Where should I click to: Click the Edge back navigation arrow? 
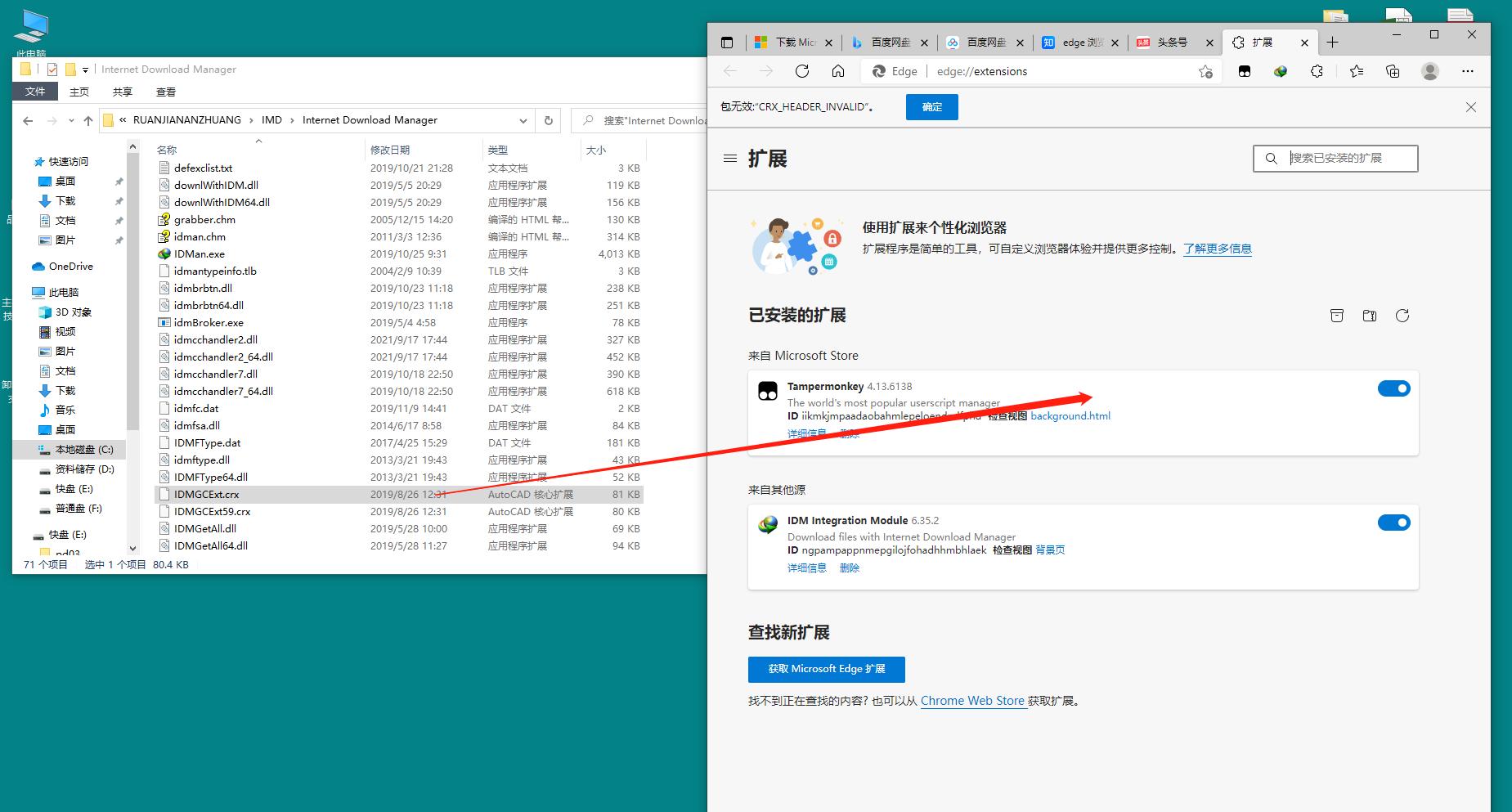[730, 71]
